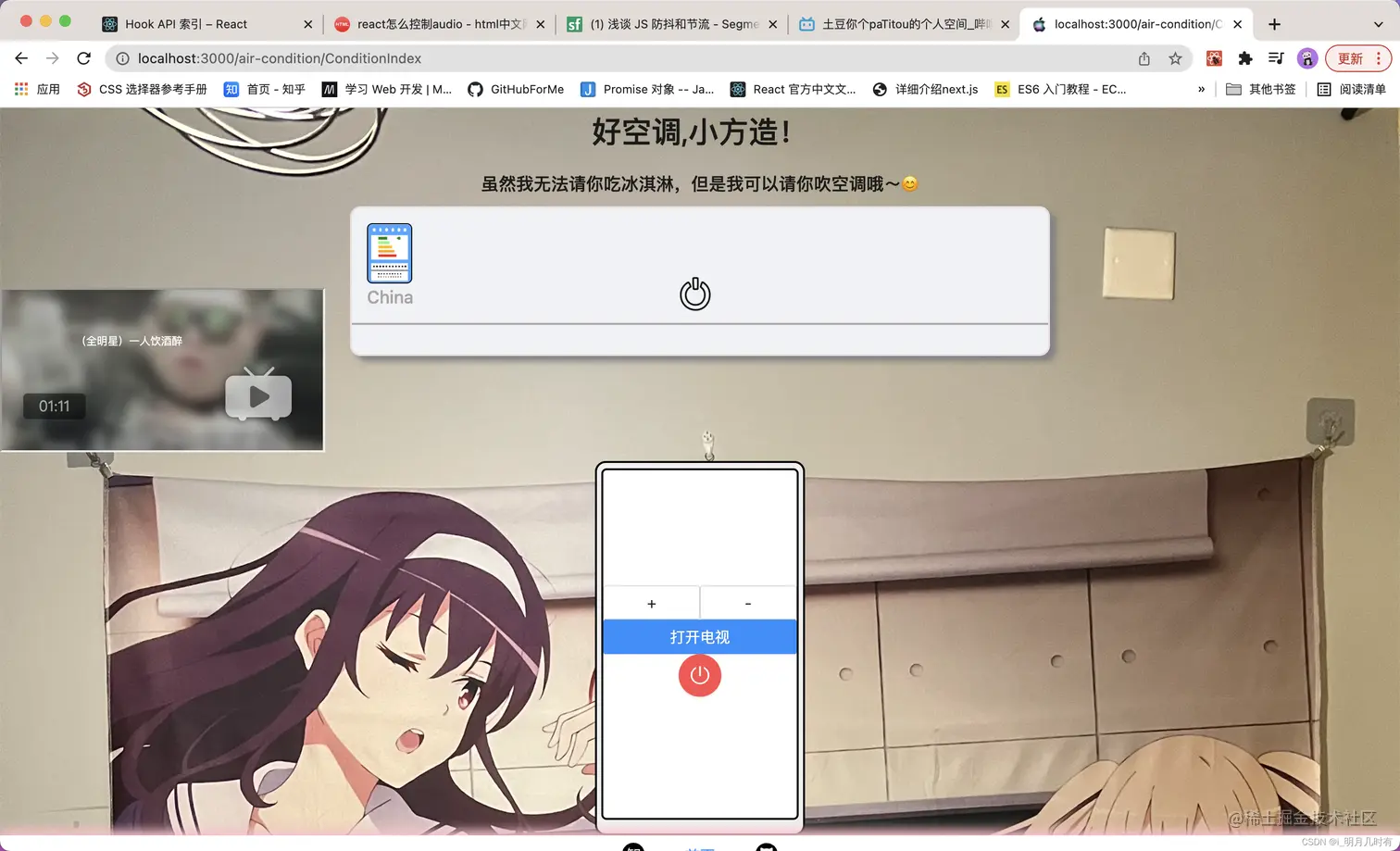Open a new browser tab
1400x851 pixels.
coord(1275,24)
